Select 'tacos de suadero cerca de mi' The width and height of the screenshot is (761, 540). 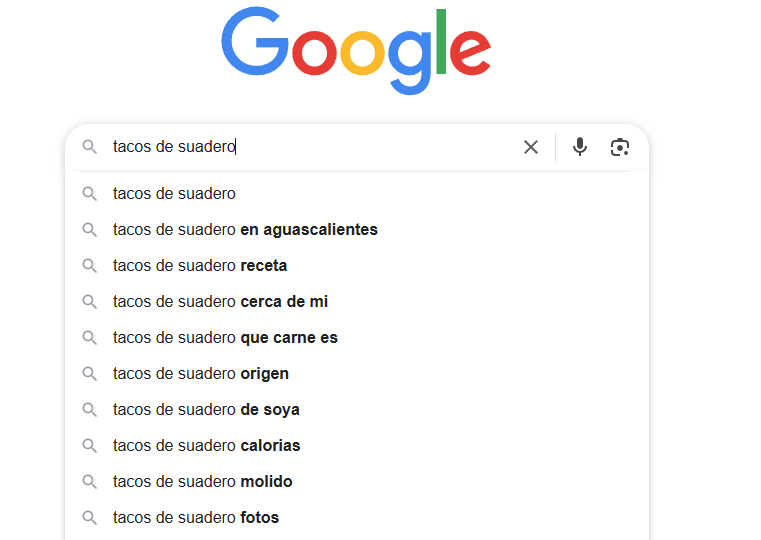click(x=220, y=302)
